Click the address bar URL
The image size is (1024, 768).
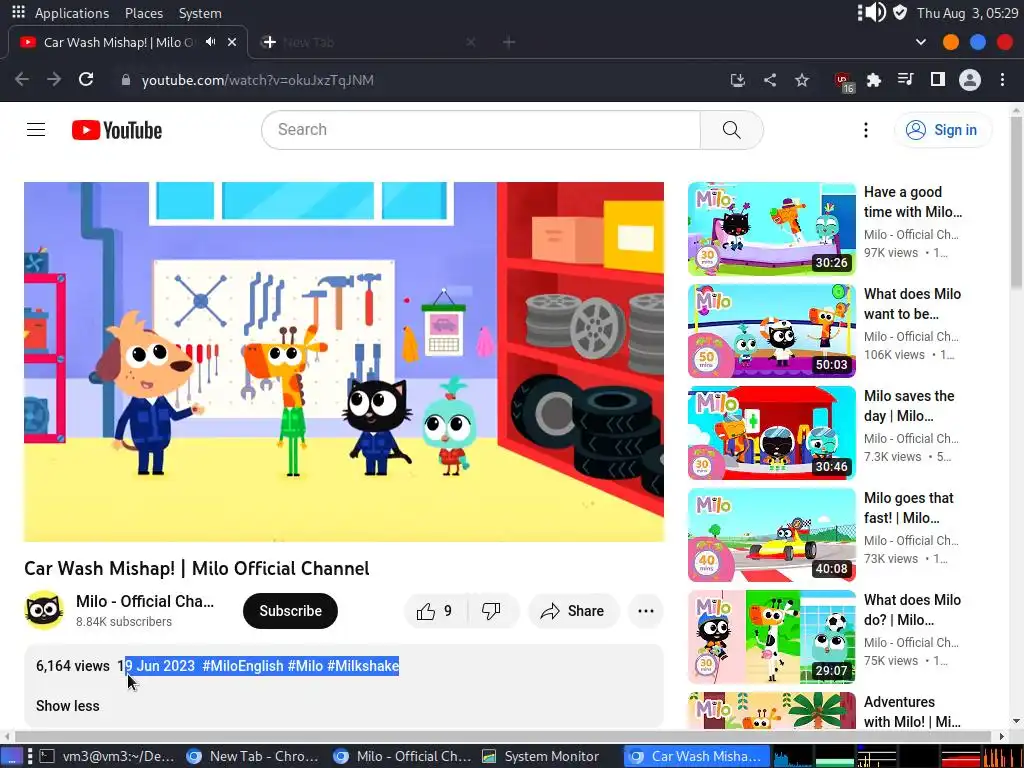[257, 80]
